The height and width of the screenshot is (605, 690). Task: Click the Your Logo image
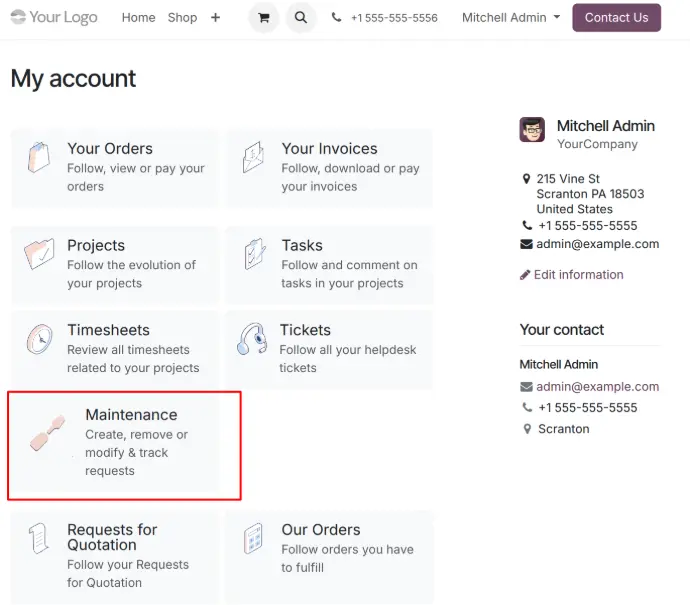pyautogui.click(x=54, y=17)
